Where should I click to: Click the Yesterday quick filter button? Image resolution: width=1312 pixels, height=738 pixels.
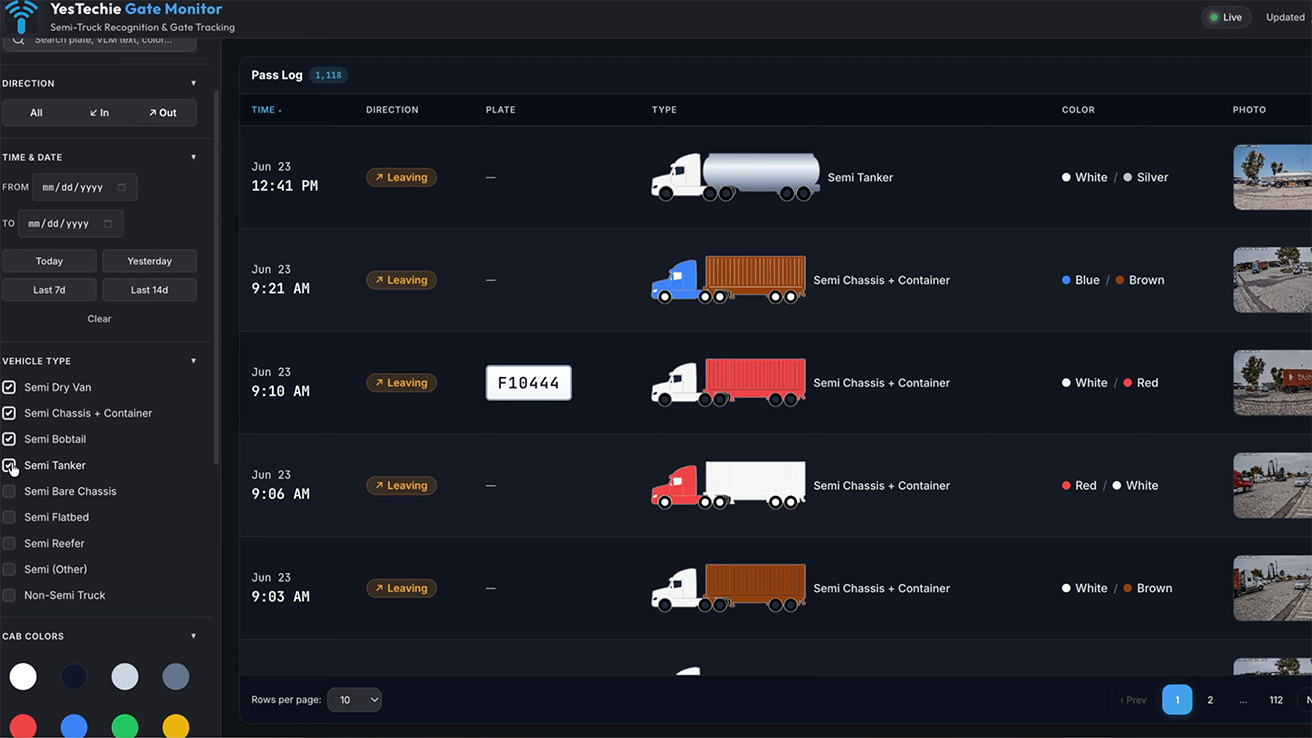pyautogui.click(x=150, y=261)
